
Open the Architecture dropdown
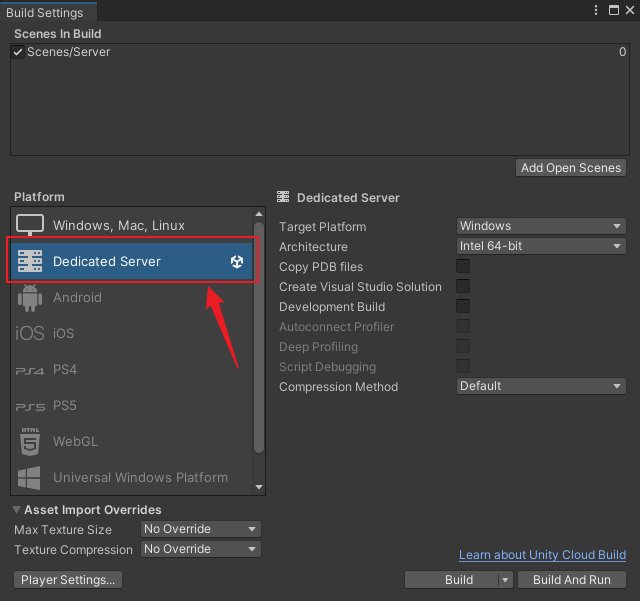[541, 246]
